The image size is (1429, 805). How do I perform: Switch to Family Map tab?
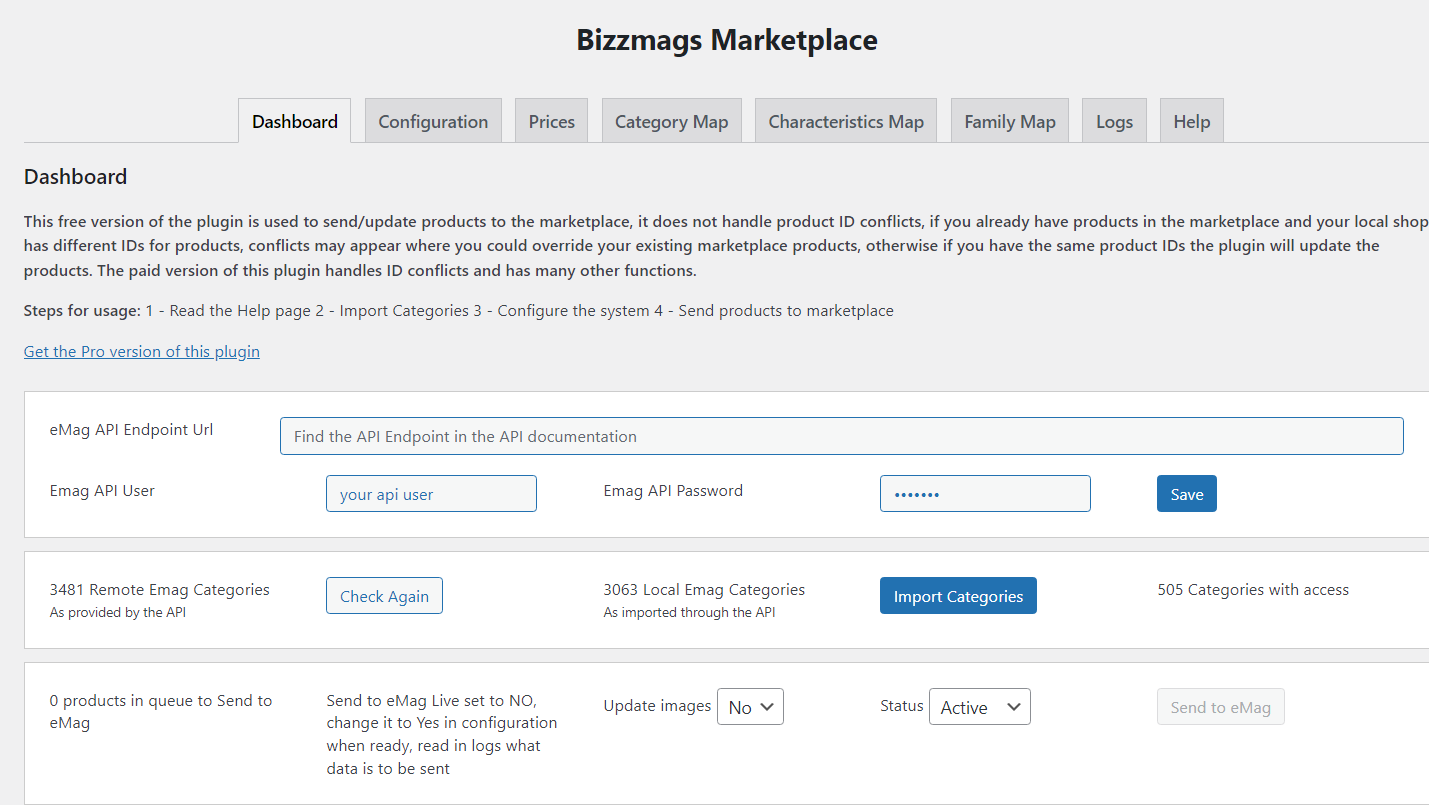1009,121
